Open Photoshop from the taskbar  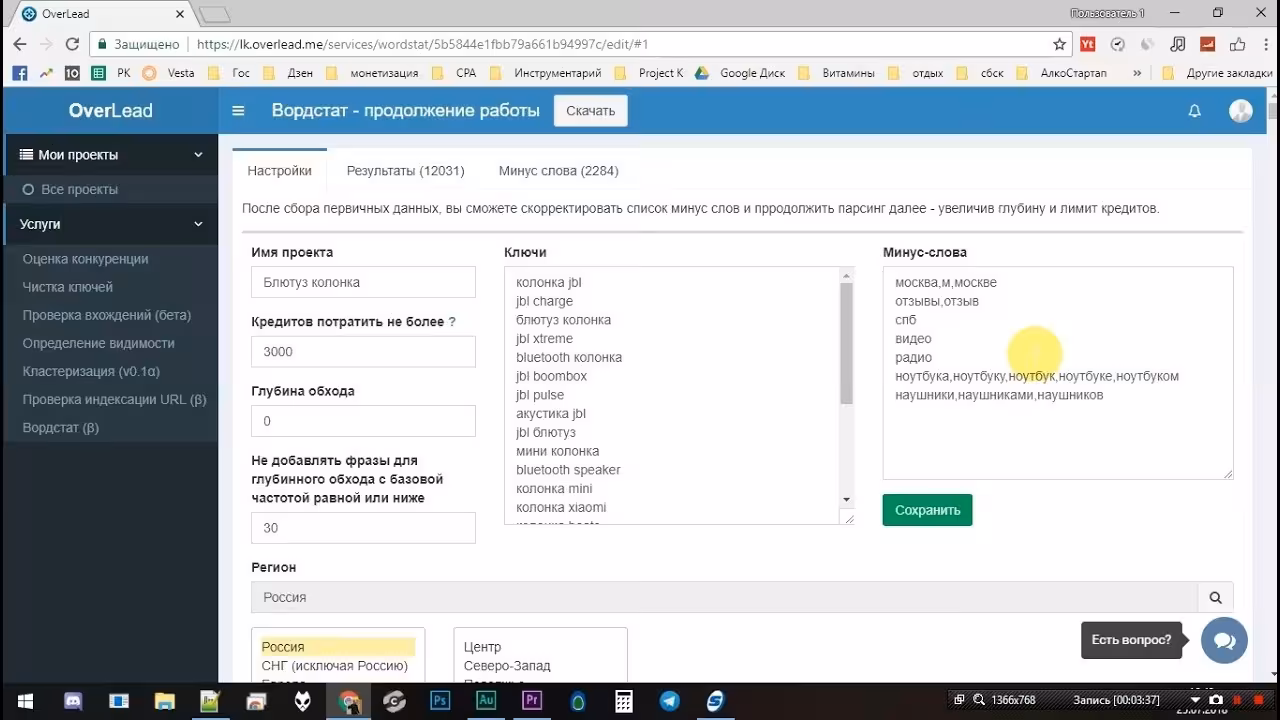pyautogui.click(x=439, y=701)
